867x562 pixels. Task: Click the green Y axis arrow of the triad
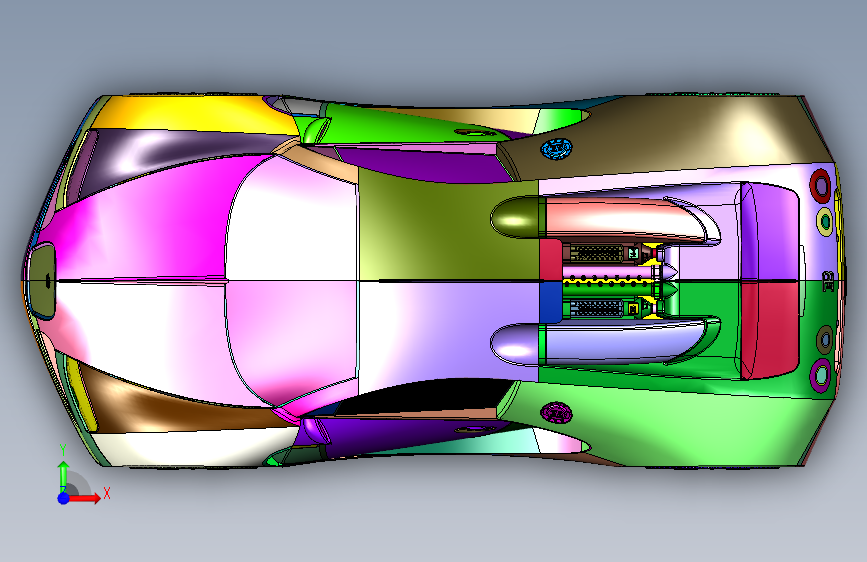[x=64, y=476]
